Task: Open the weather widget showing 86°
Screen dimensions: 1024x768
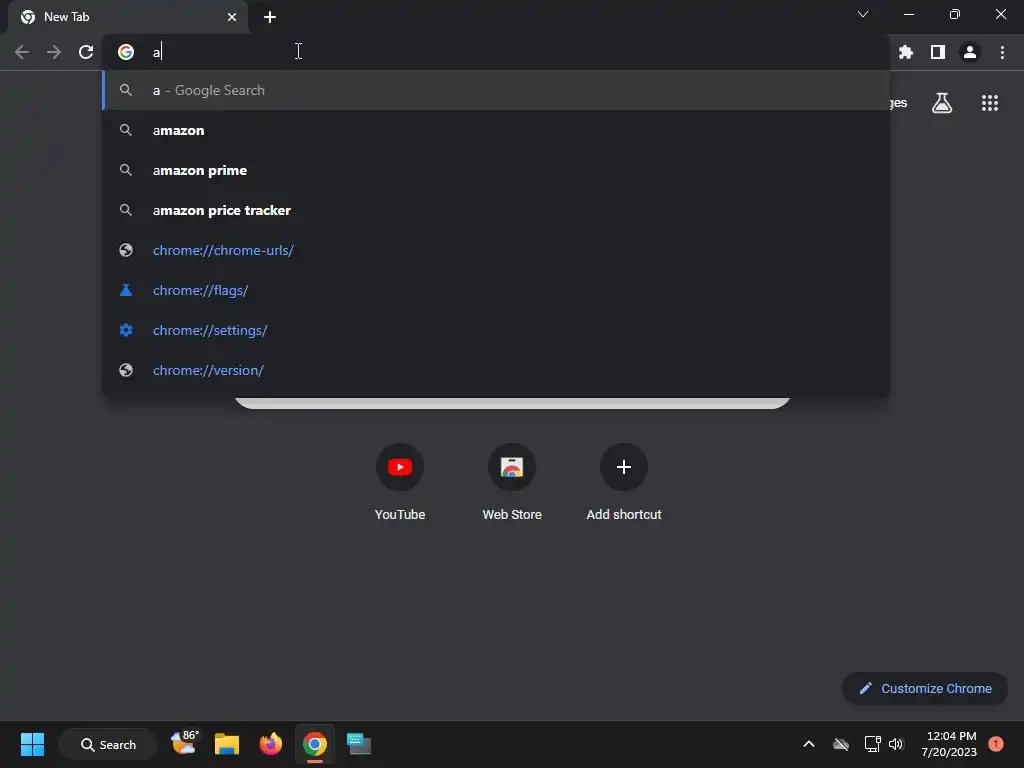Action: click(185, 743)
